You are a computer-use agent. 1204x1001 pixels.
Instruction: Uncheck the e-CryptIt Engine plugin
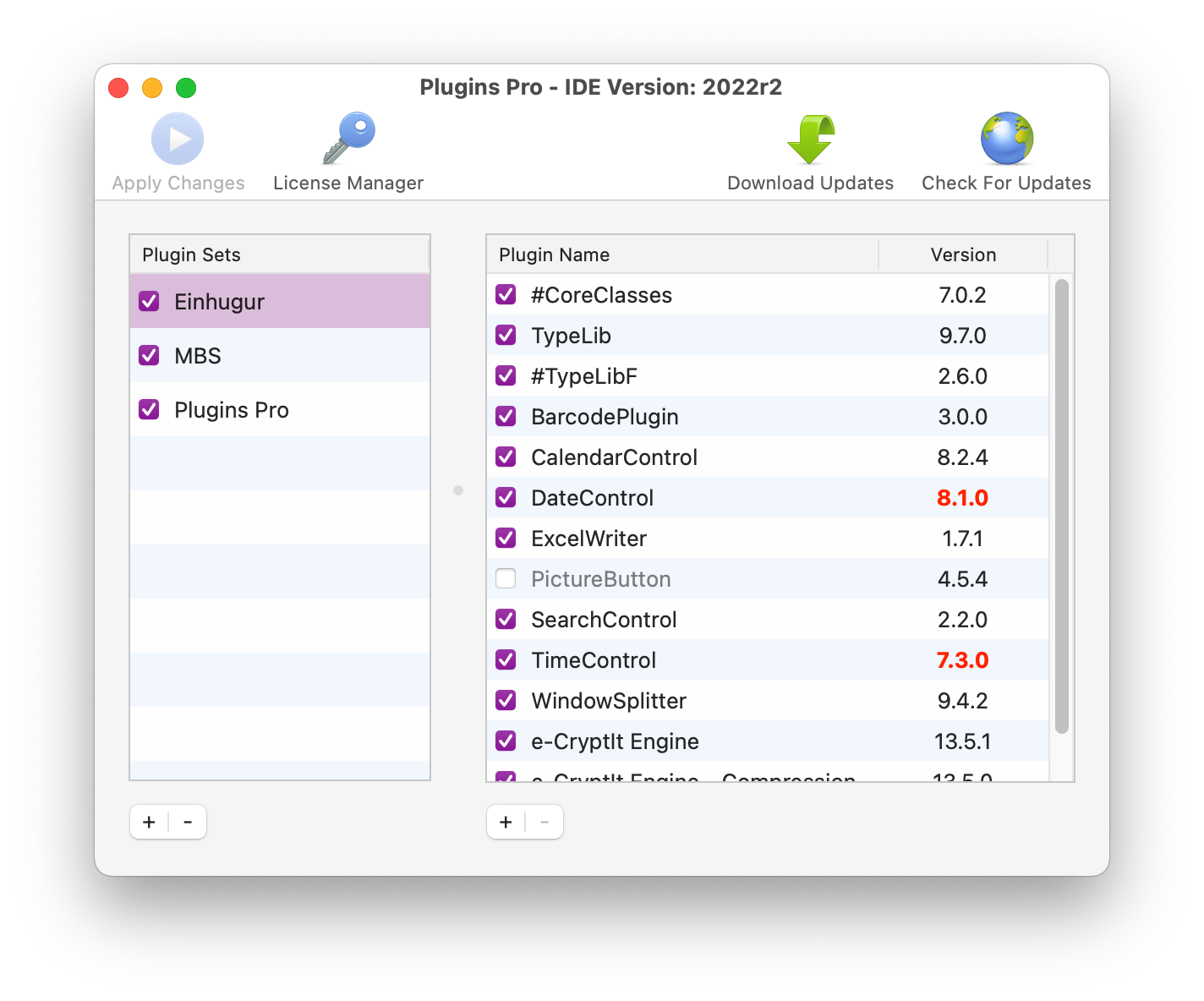pyautogui.click(x=506, y=741)
